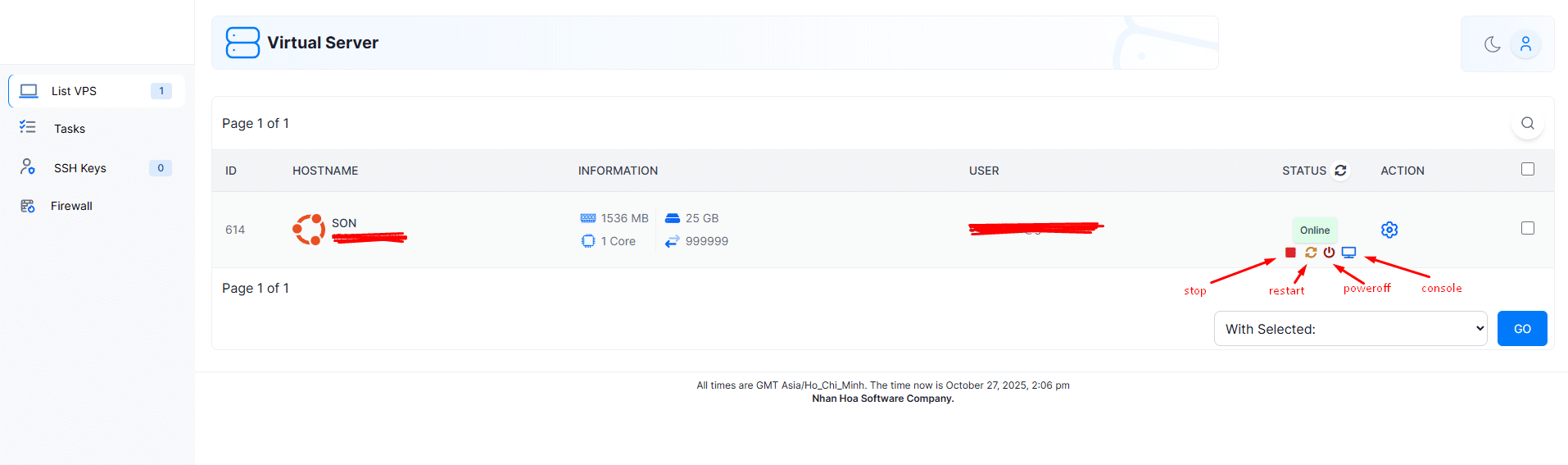This screenshot has width=1568, height=465.
Task: Click the search magnifier icon
Action: point(1527,123)
